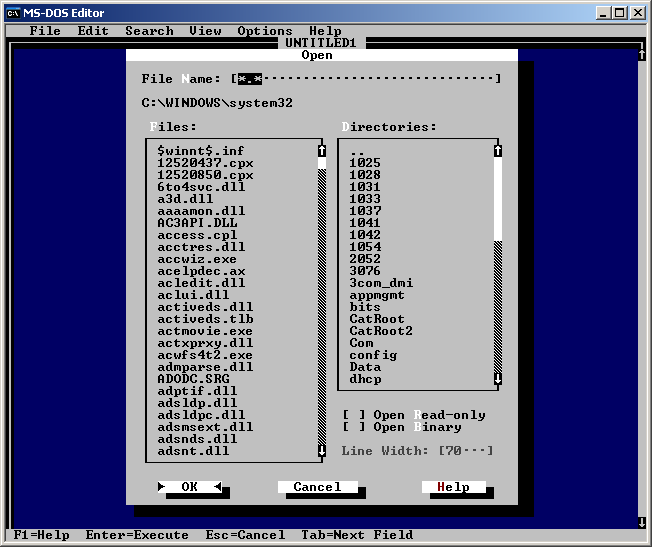Click the Line Width field
The width and height of the screenshot is (652, 547).
click(466, 450)
